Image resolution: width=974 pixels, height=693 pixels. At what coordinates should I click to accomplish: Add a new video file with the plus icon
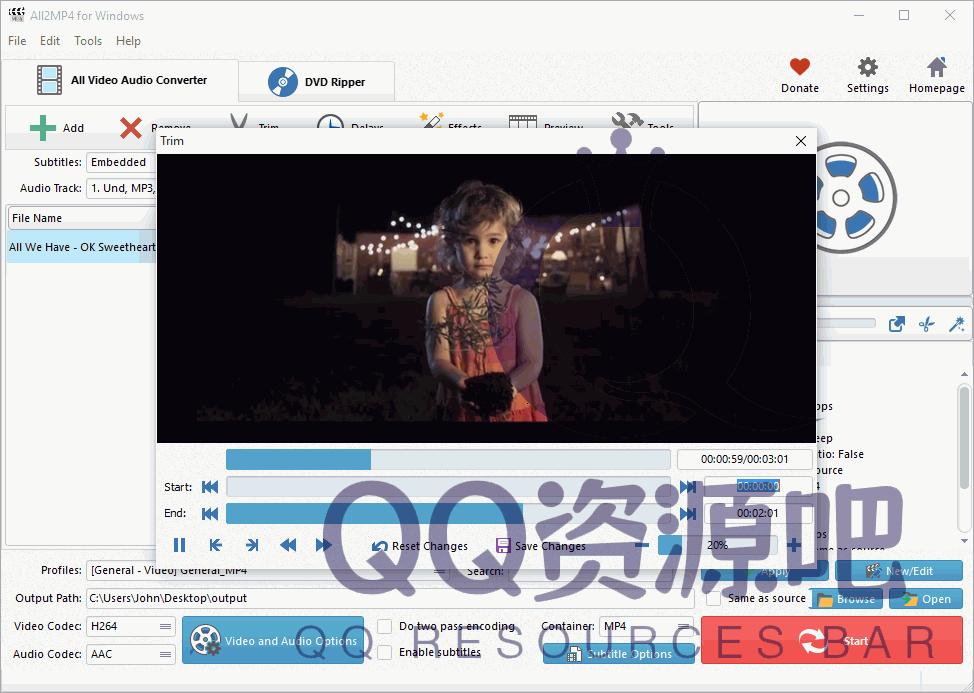click(x=44, y=127)
